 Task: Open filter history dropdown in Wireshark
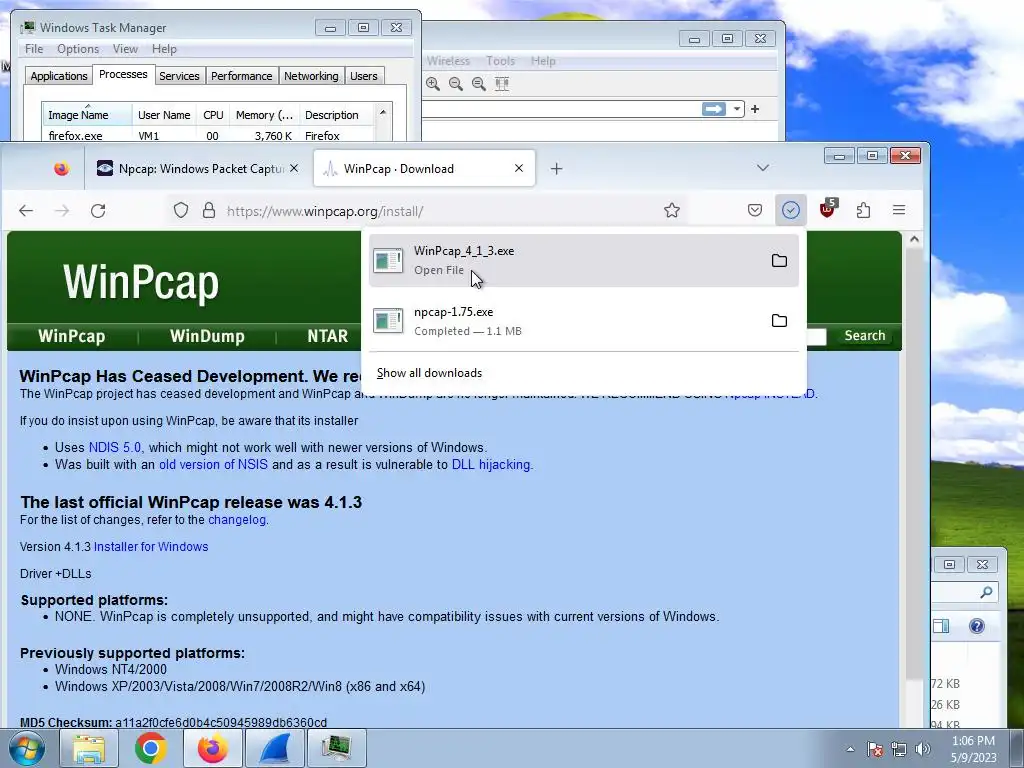pos(737,109)
